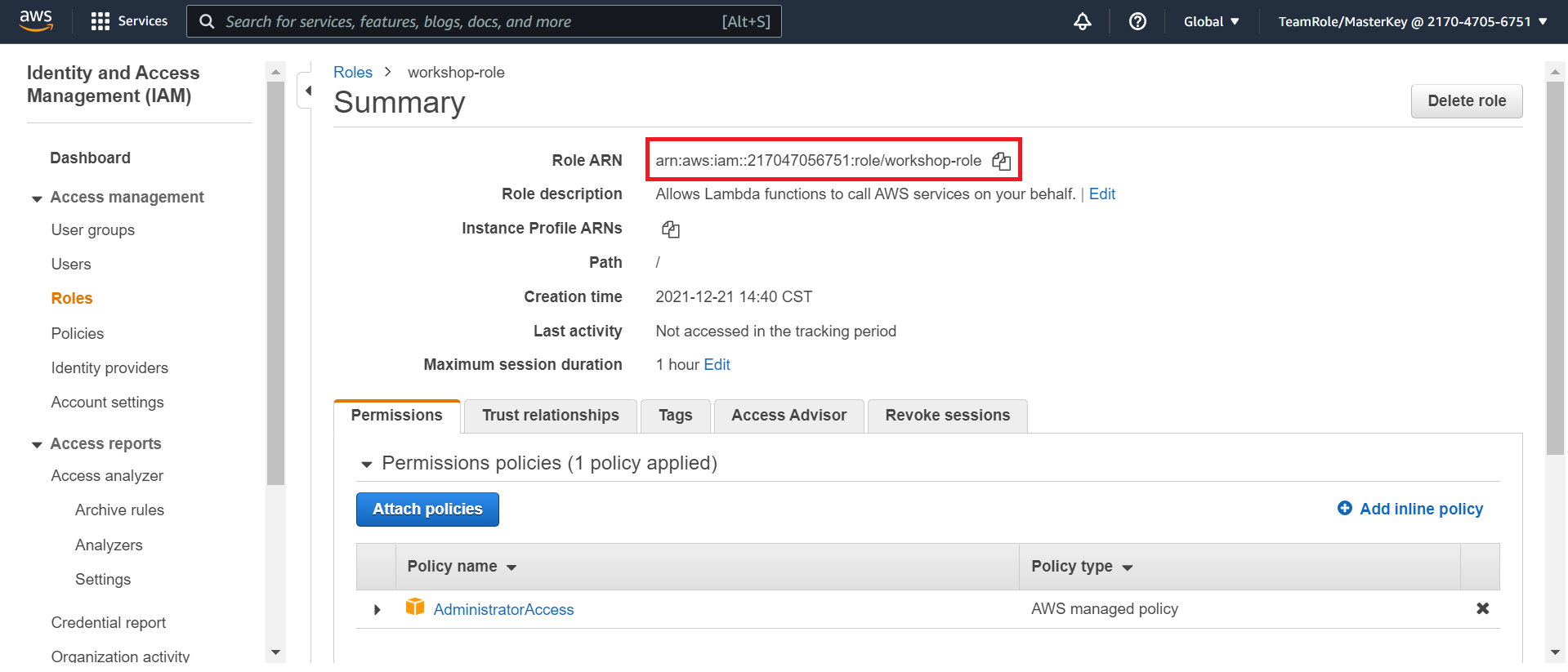The width and height of the screenshot is (1568, 672).
Task: Open the Global region dropdown
Action: (x=1211, y=21)
